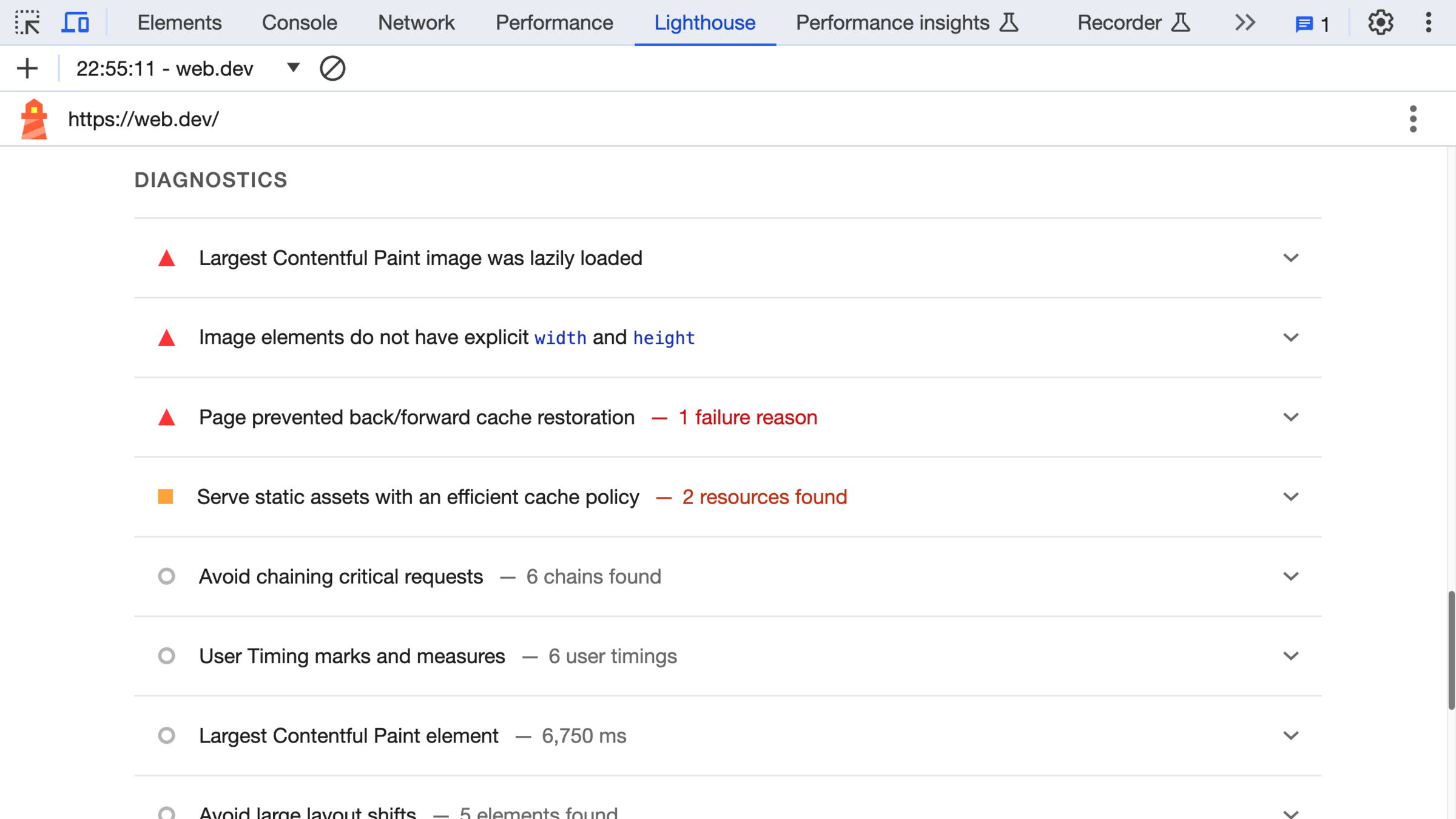1456x819 pixels.
Task: Open DevTools settings gear
Action: (x=1380, y=22)
